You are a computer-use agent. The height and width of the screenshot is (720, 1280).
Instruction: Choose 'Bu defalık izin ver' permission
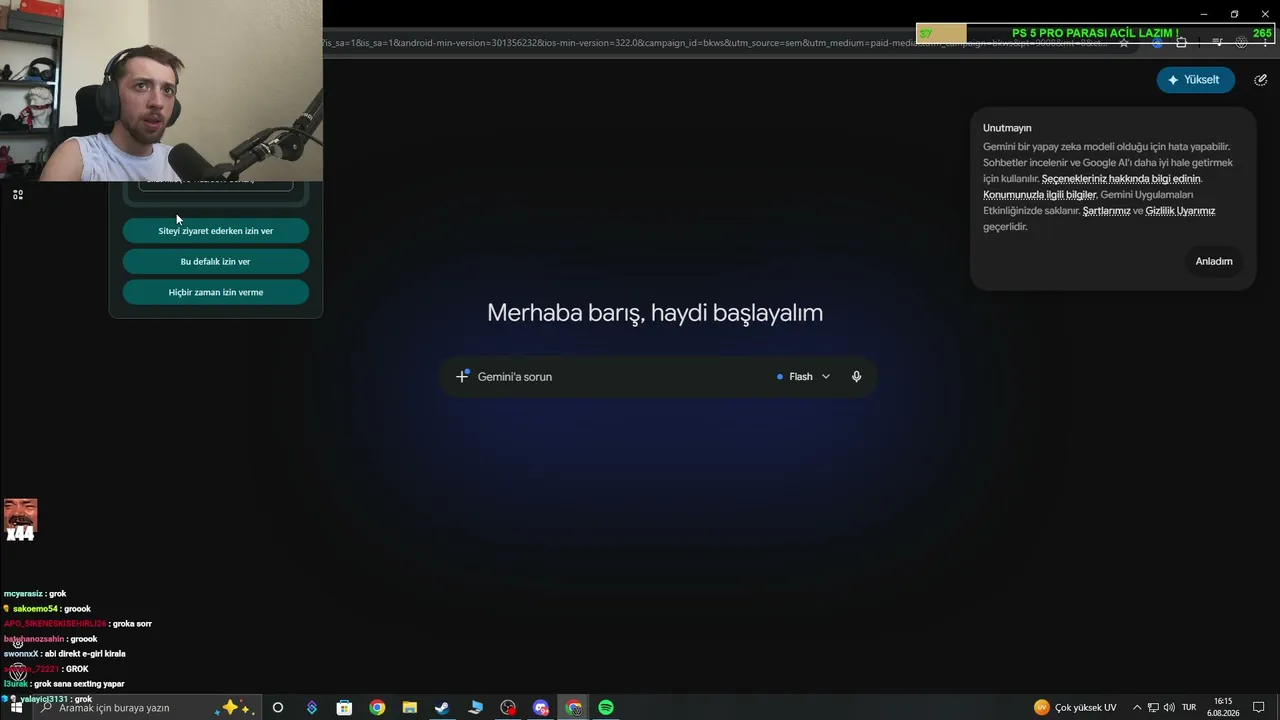pos(216,262)
